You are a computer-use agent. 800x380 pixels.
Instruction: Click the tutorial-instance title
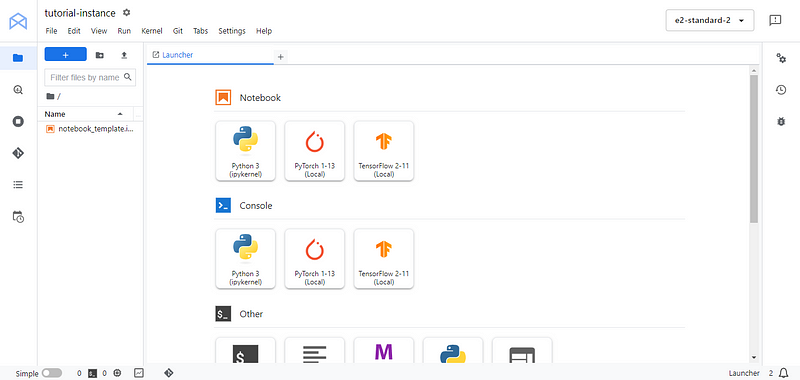[x=80, y=13]
